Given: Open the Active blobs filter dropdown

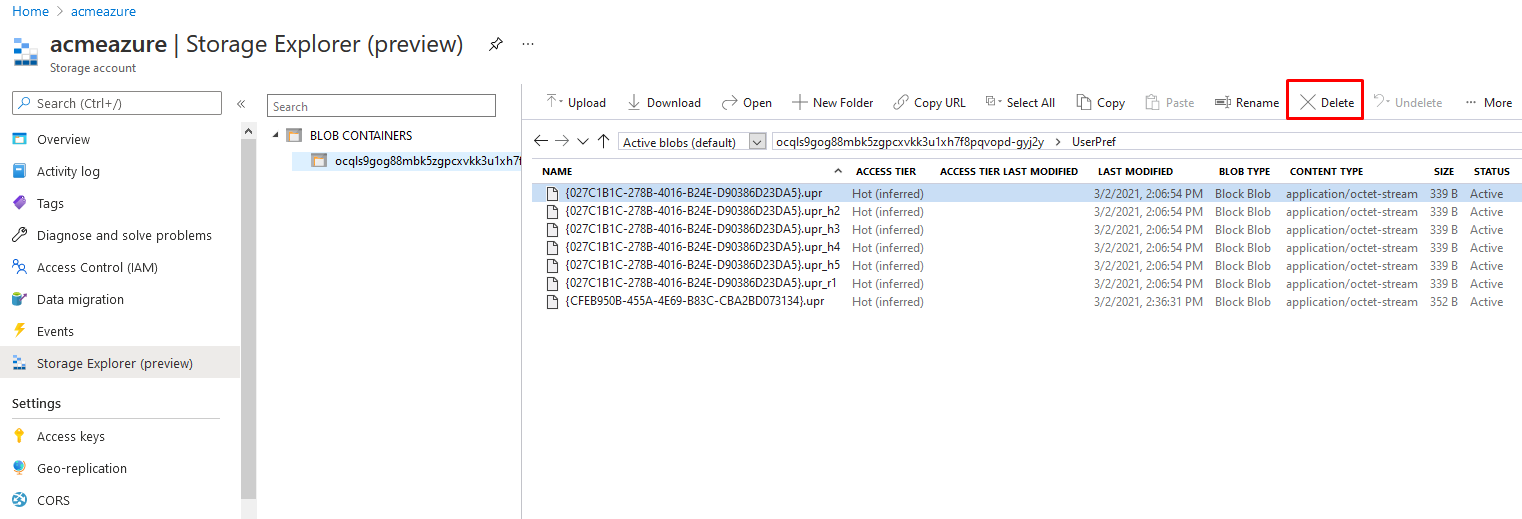Looking at the screenshot, I should click(757, 142).
